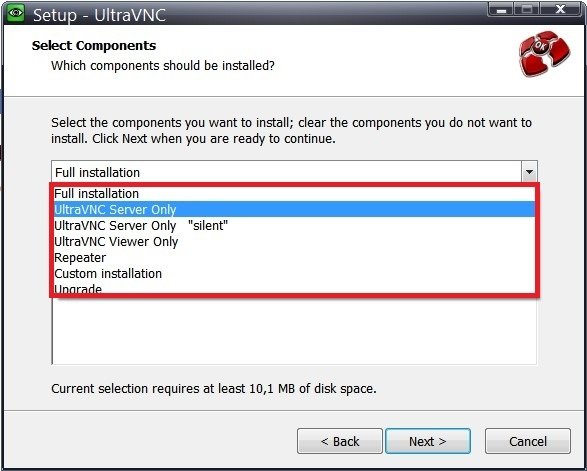Cancel the UltraVNC setup

click(x=528, y=441)
